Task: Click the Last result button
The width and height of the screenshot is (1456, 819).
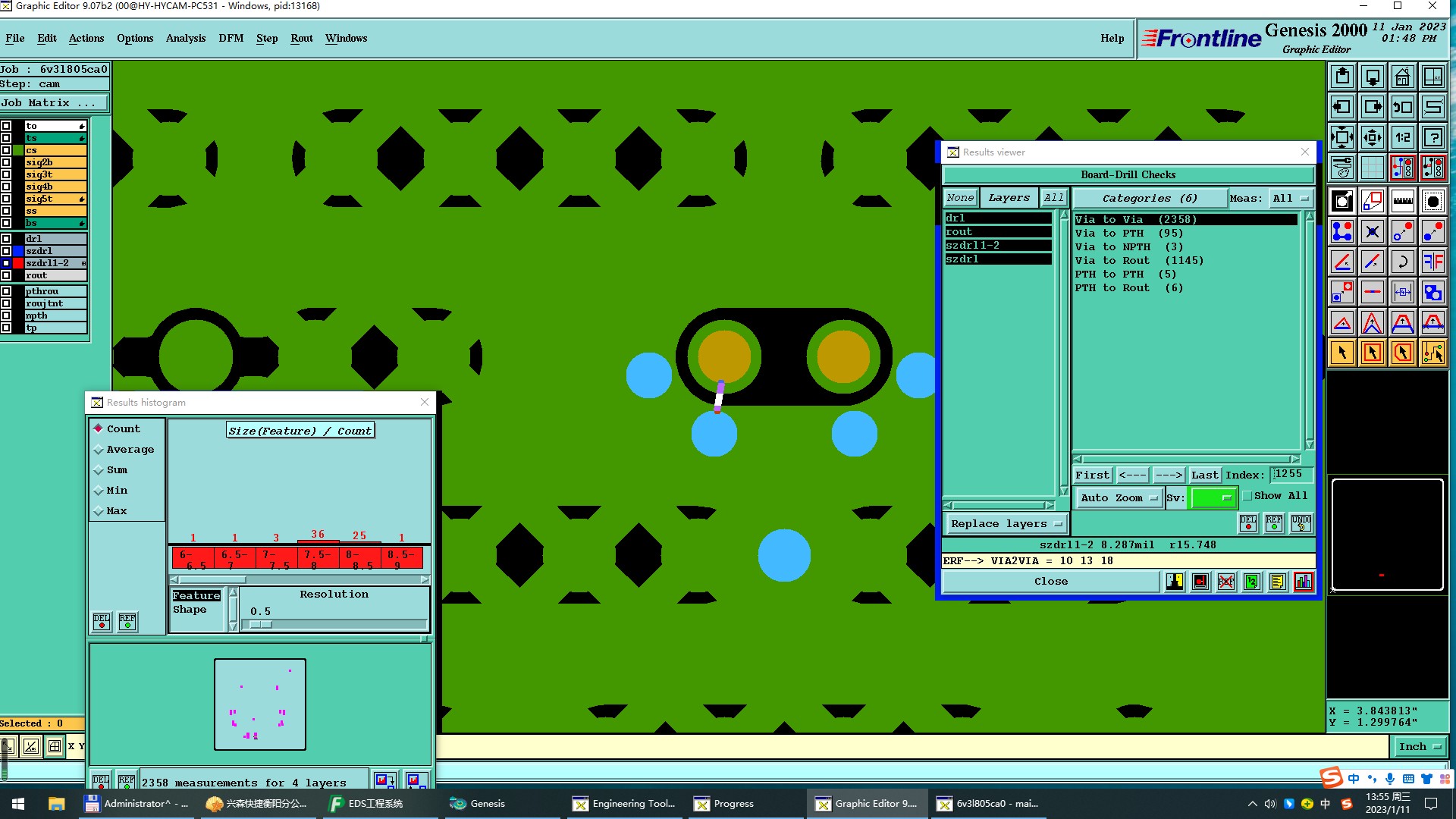Action: pyautogui.click(x=1203, y=475)
